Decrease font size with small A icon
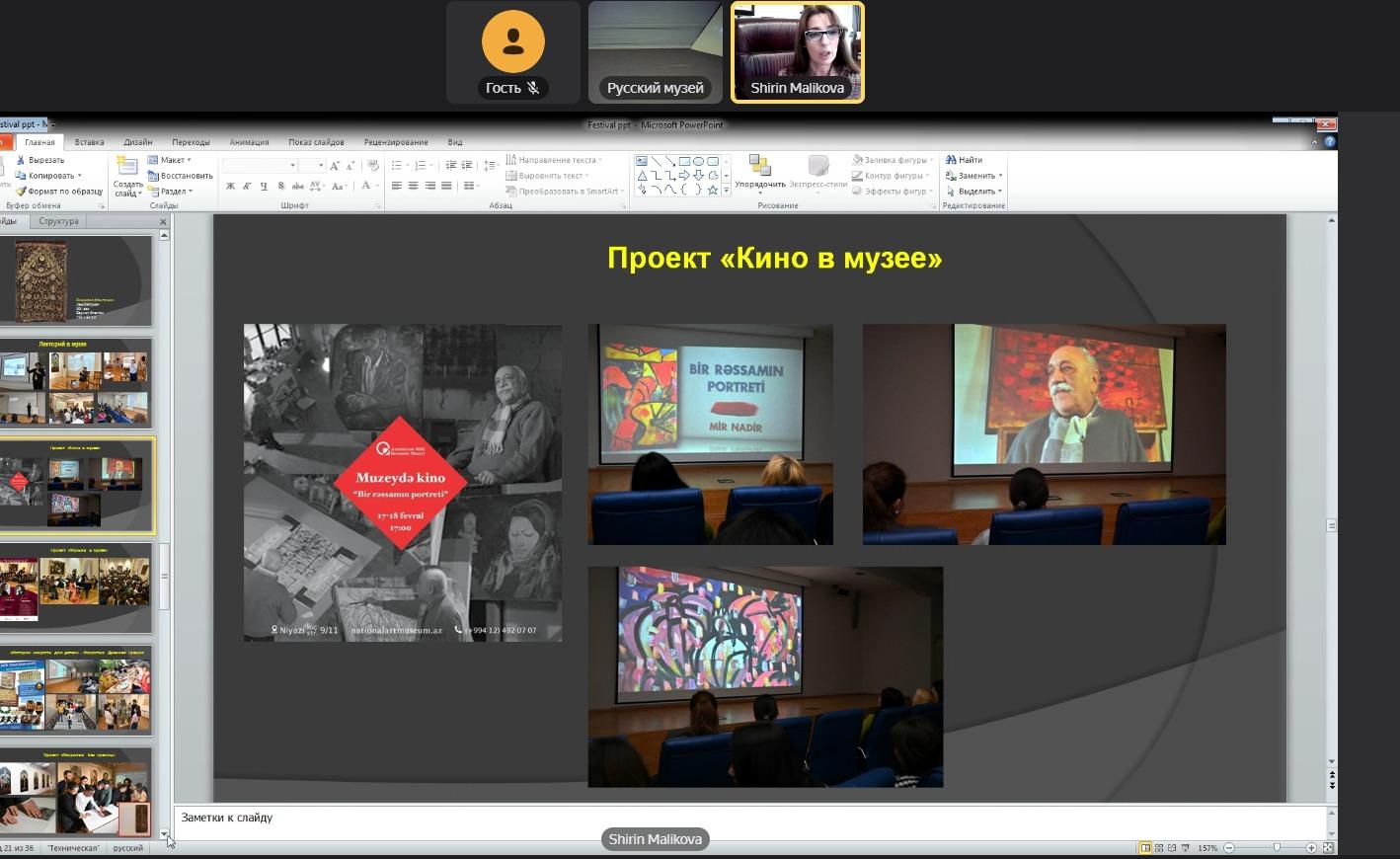Viewport: 1400px width, 859px height. [x=350, y=166]
